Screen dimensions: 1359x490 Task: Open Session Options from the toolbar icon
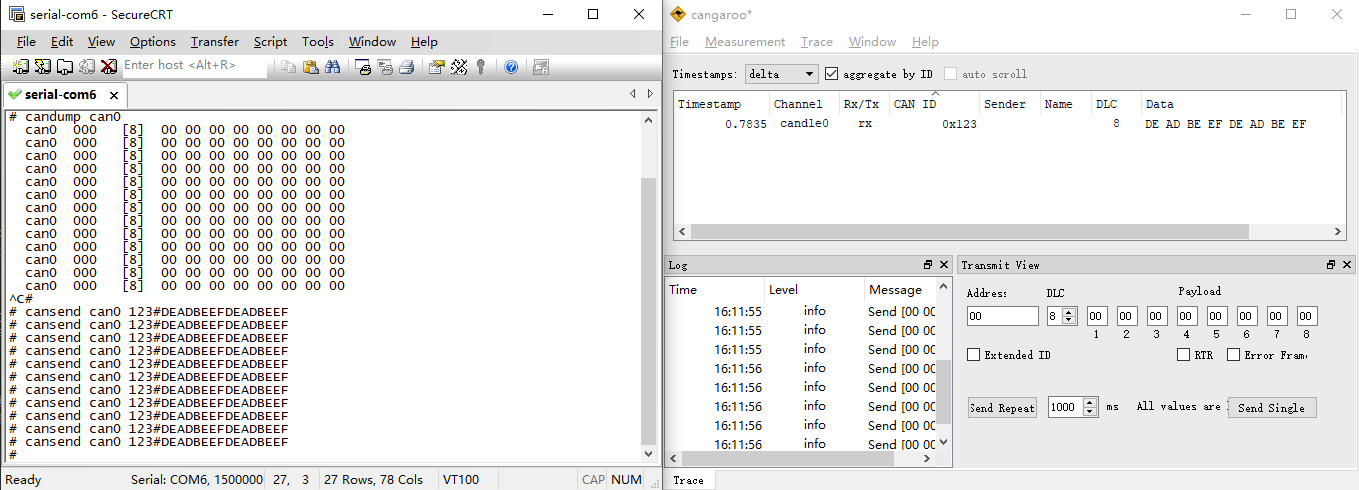(437, 67)
